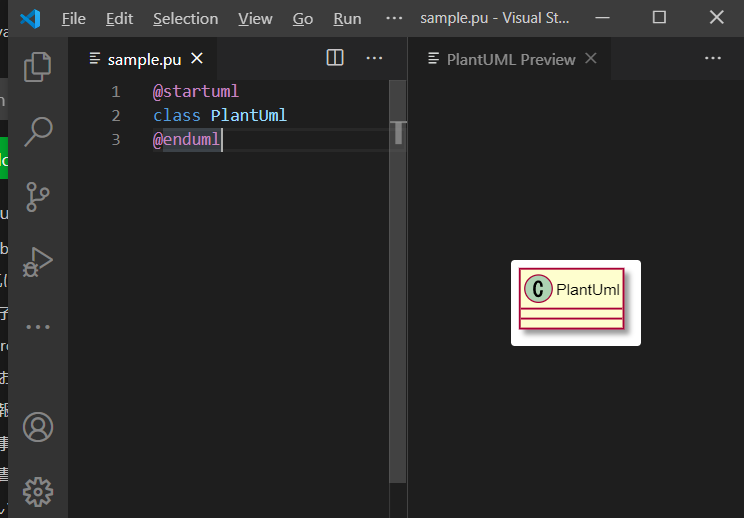The height and width of the screenshot is (518, 744).
Task: Click the VS Code logo icon
Action: [30, 18]
